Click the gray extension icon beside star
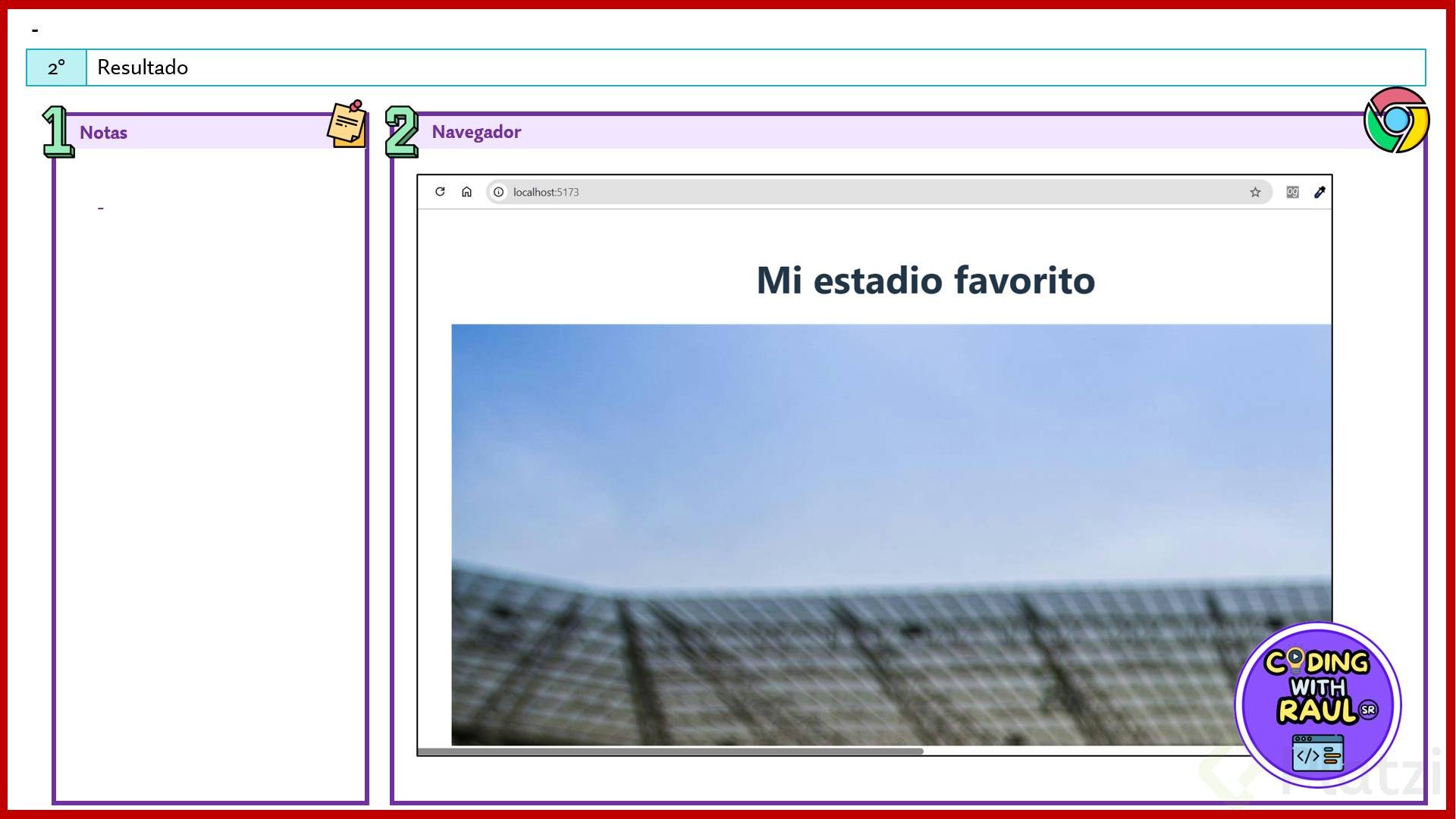1456x819 pixels. [x=1292, y=192]
